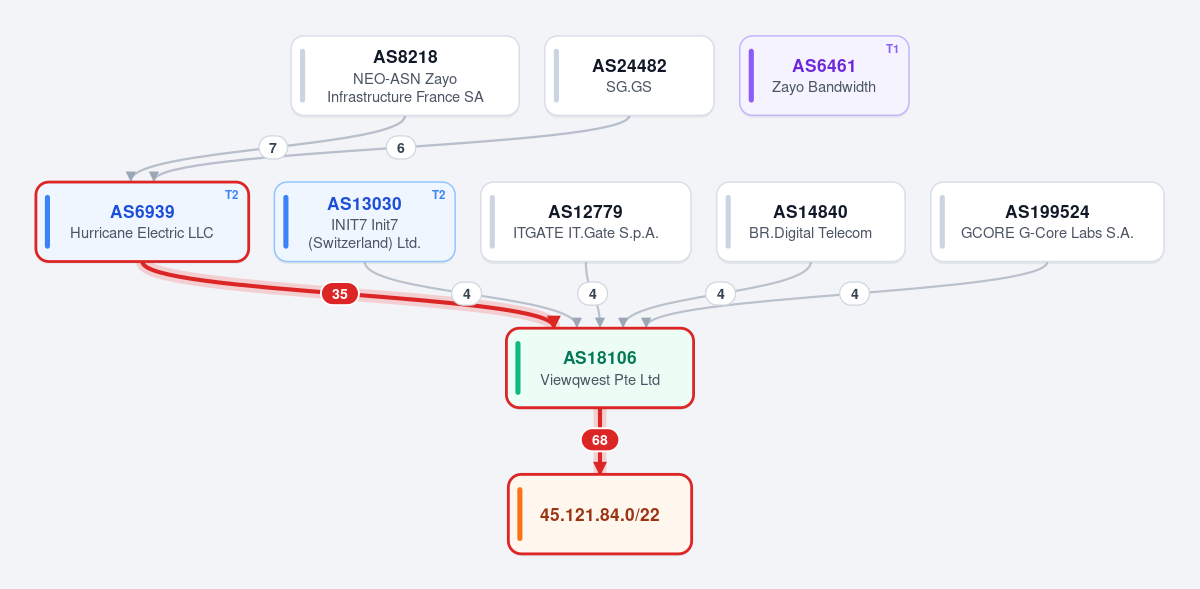Click the AS18106 Viewqwest Pte Ltd node

pyautogui.click(x=600, y=368)
